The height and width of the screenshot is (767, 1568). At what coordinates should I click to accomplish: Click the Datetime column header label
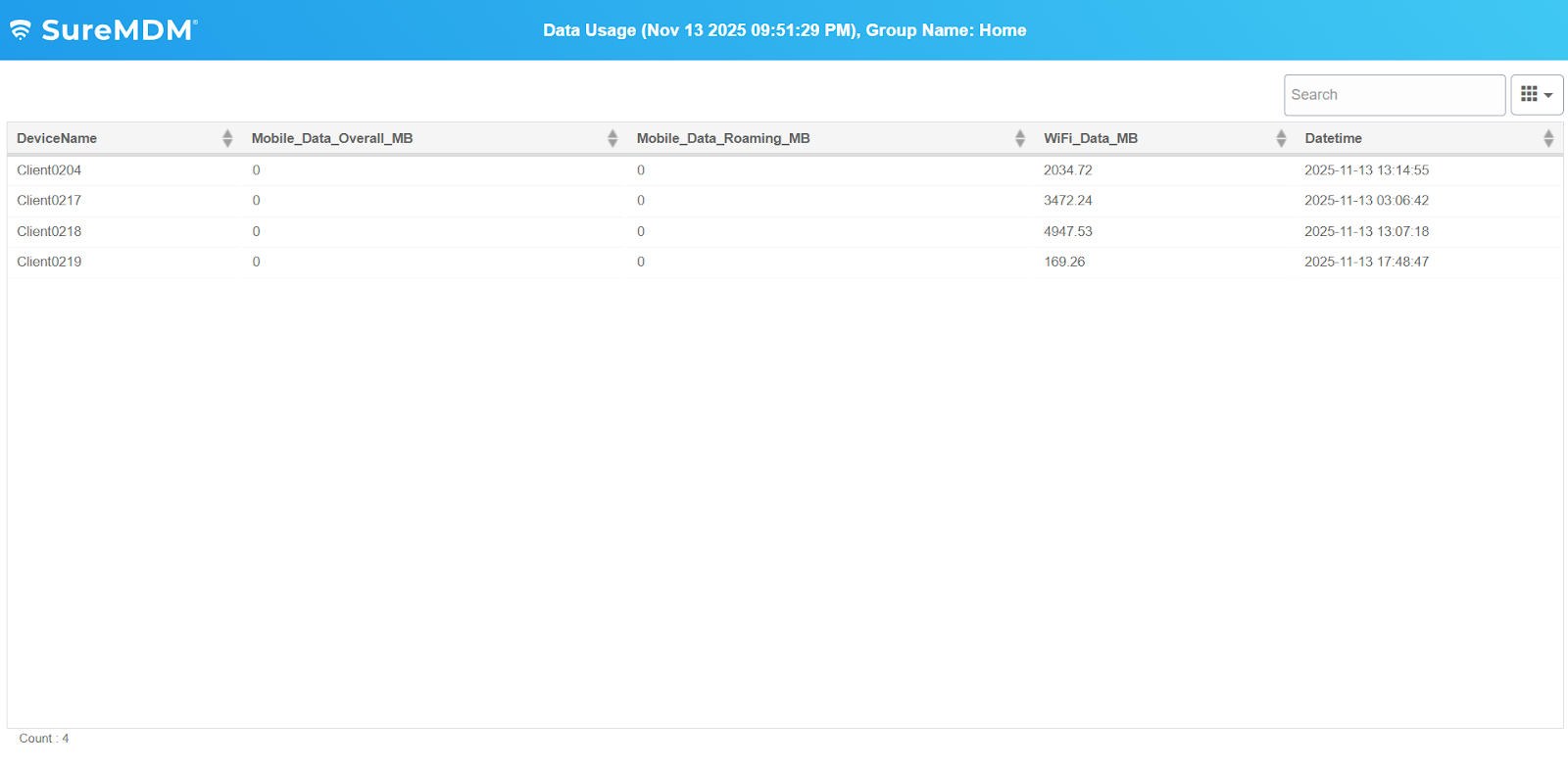[x=1333, y=138]
